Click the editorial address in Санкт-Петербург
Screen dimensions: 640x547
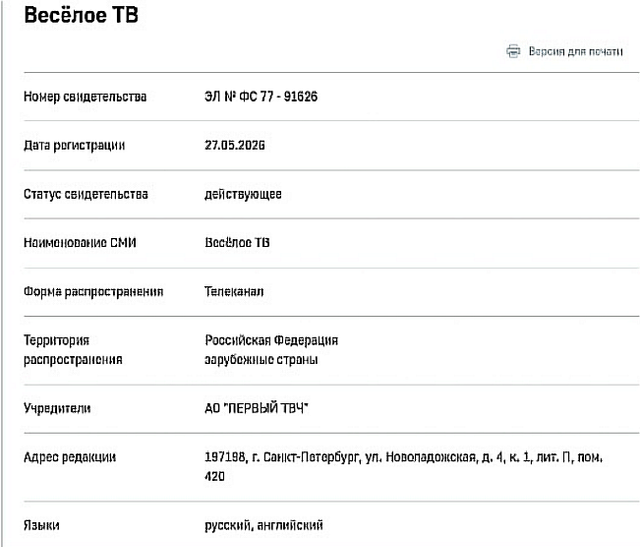click(x=404, y=467)
